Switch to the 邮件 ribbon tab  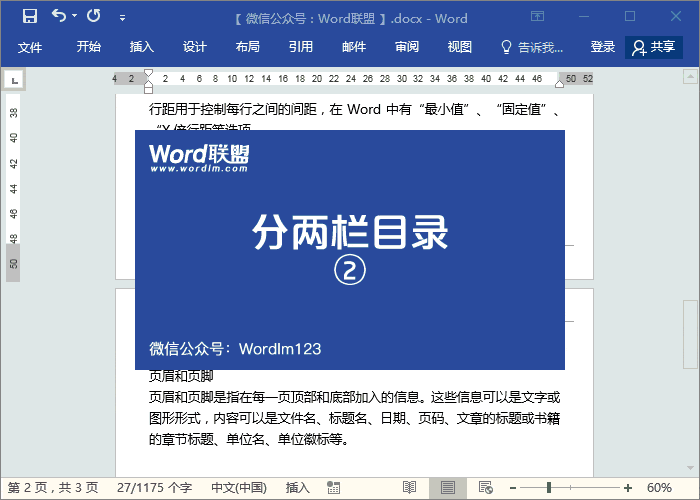point(354,47)
